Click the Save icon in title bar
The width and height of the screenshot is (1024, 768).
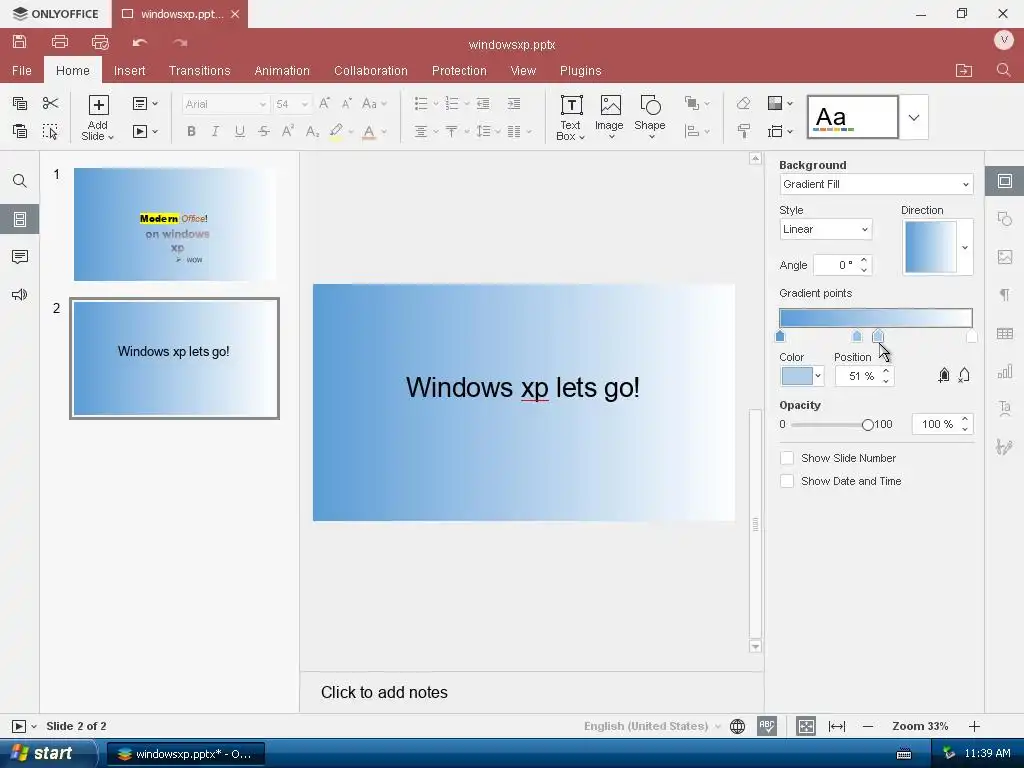pyautogui.click(x=20, y=42)
